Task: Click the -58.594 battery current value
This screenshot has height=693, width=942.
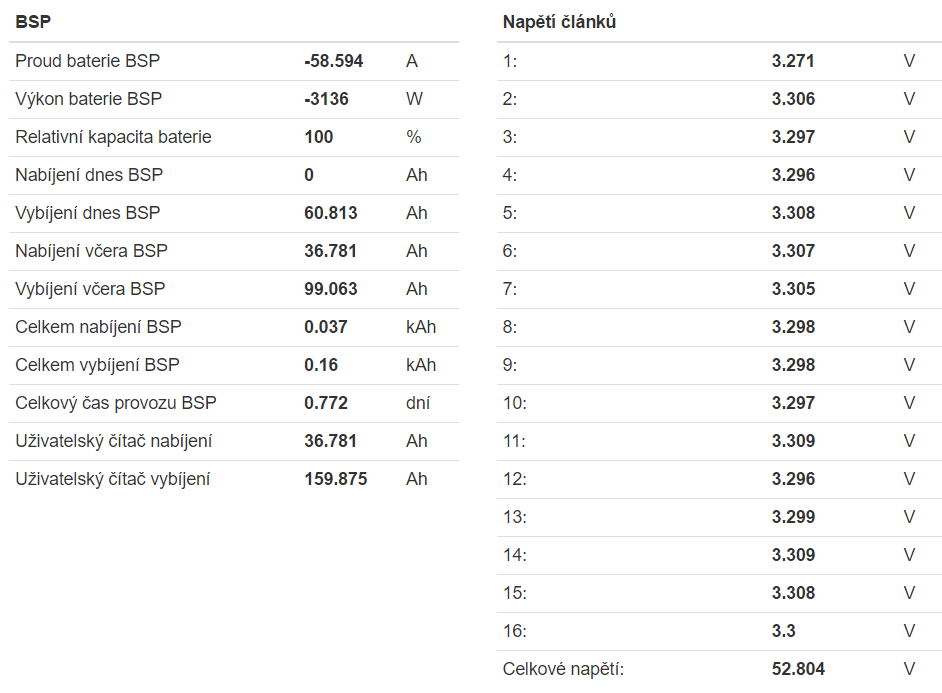Action: point(333,61)
